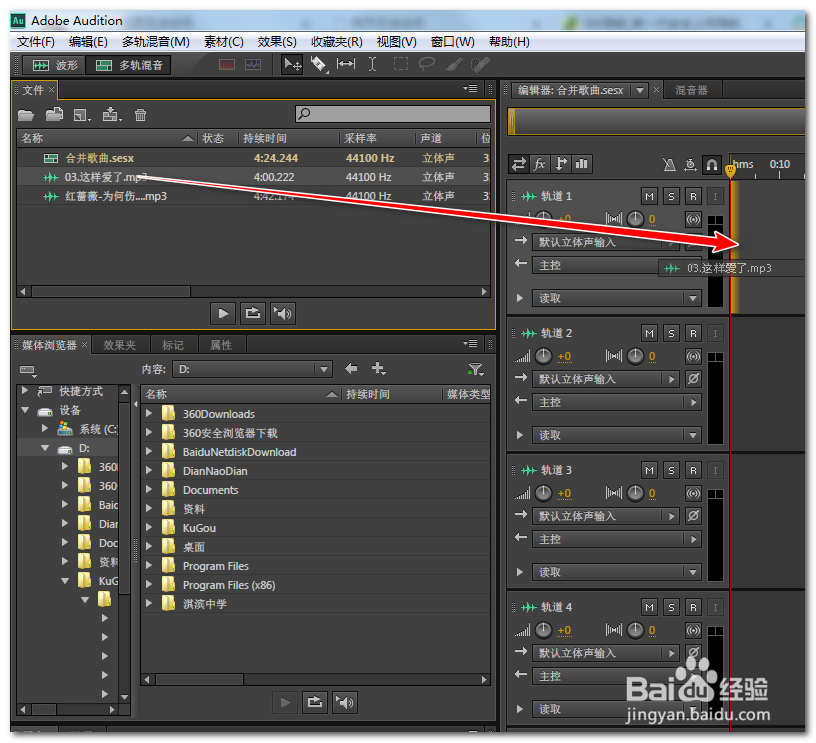816x743 pixels.
Task: Open the editor session dropdown
Action: tap(640, 91)
